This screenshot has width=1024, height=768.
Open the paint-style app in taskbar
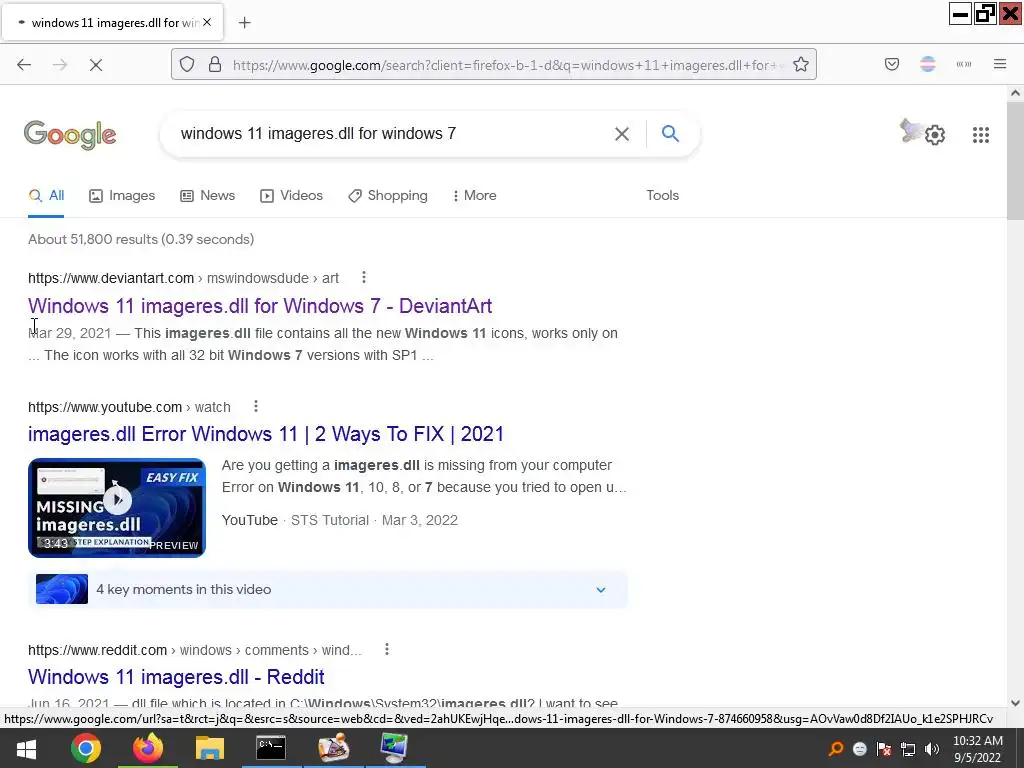(333, 748)
